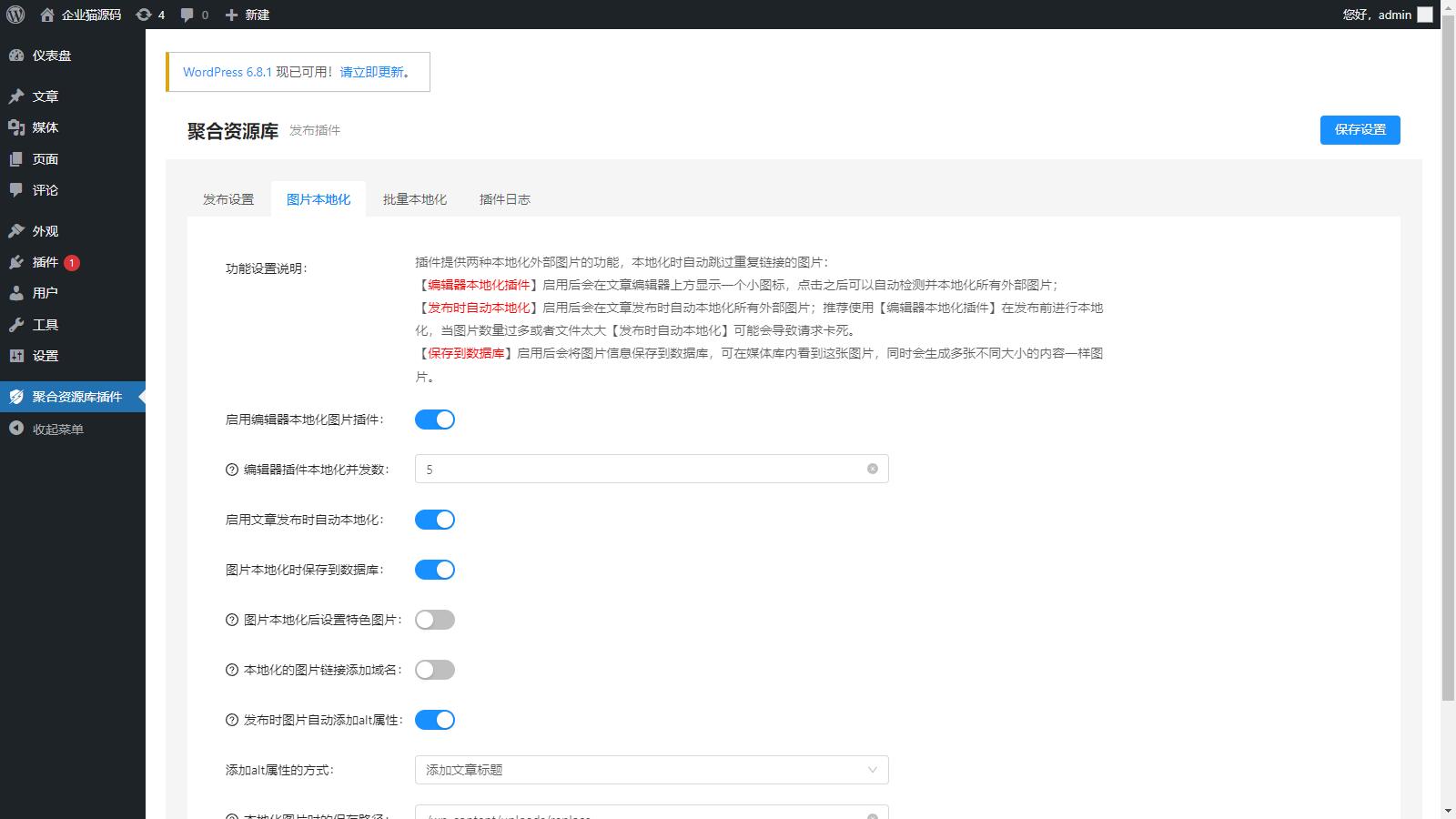The width and height of the screenshot is (1456, 819).
Task: Enable 图片本地化后设置特色图片 toggle
Action: tap(435, 620)
